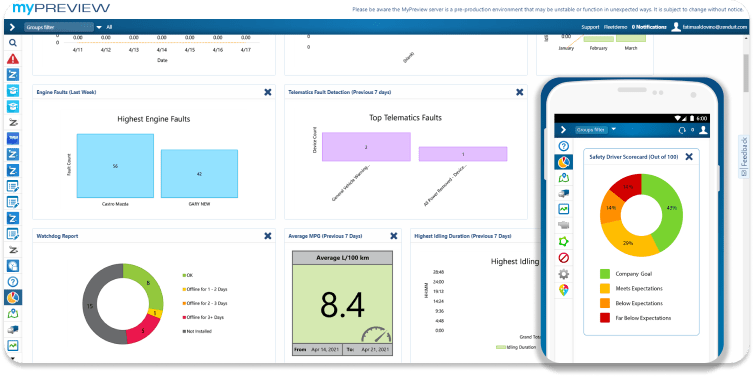Open the 0 Notifications menu
The width and height of the screenshot is (754, 376).
pyautogui.click(x=649, y=27)
